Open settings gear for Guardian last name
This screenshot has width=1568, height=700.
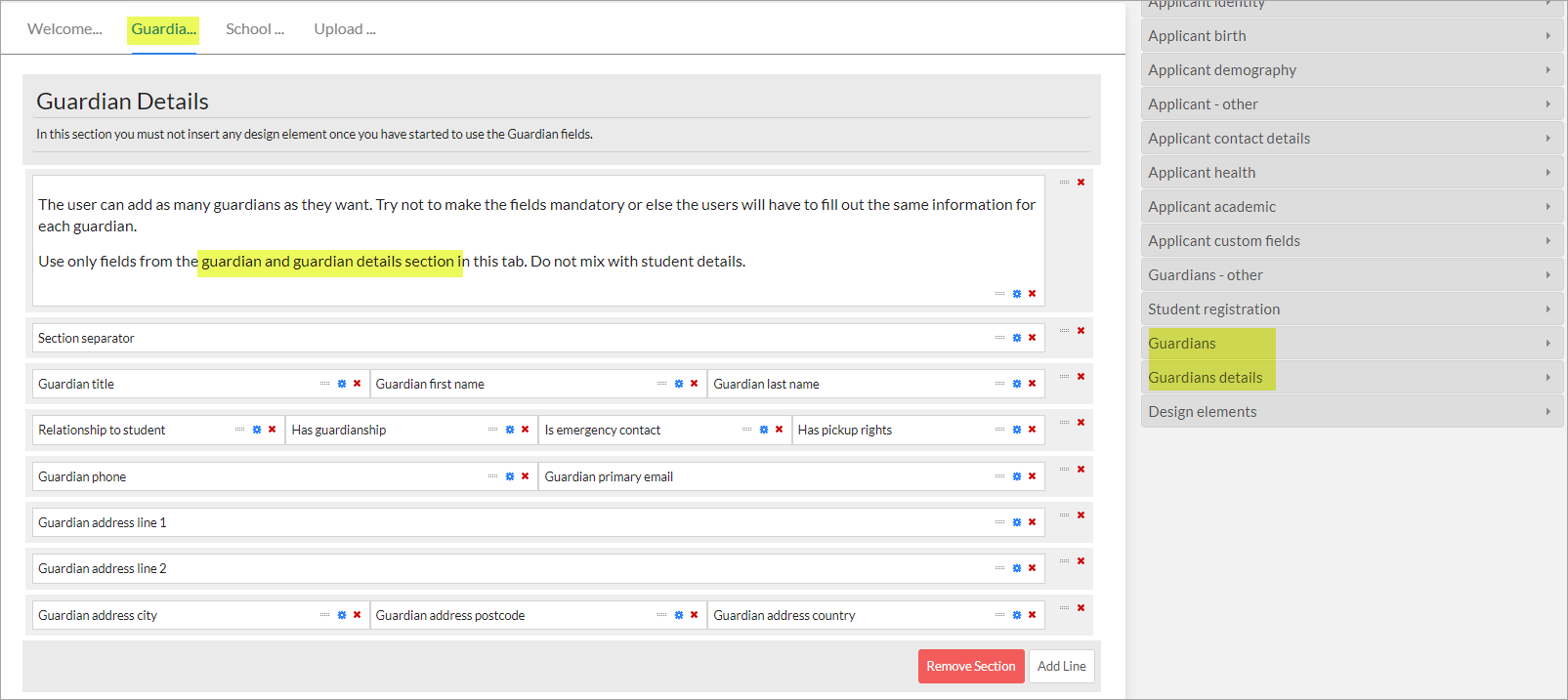tap(1017, 384)
